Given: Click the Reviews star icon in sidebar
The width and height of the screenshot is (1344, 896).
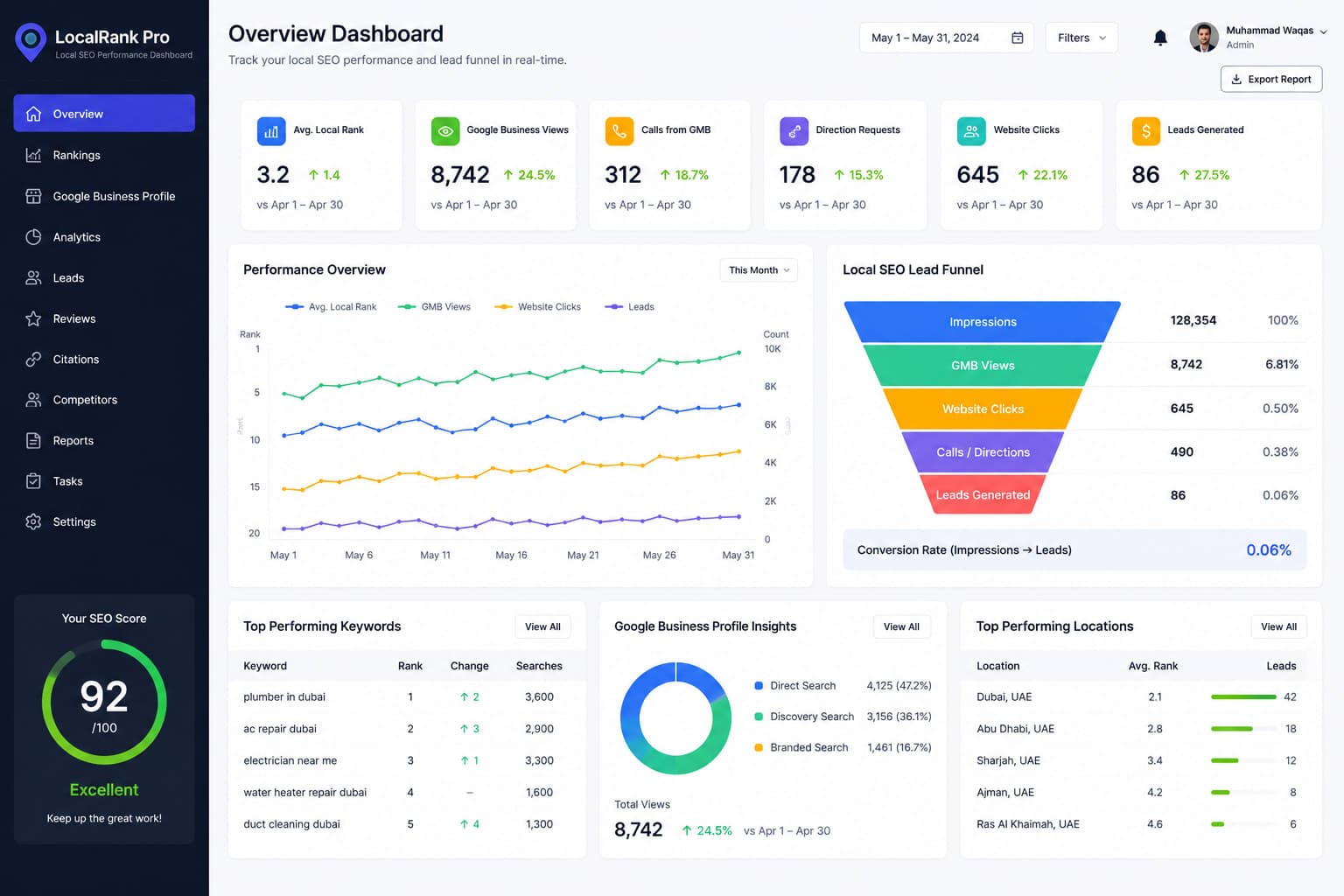Looking at the screenshot, I should 33,318.
